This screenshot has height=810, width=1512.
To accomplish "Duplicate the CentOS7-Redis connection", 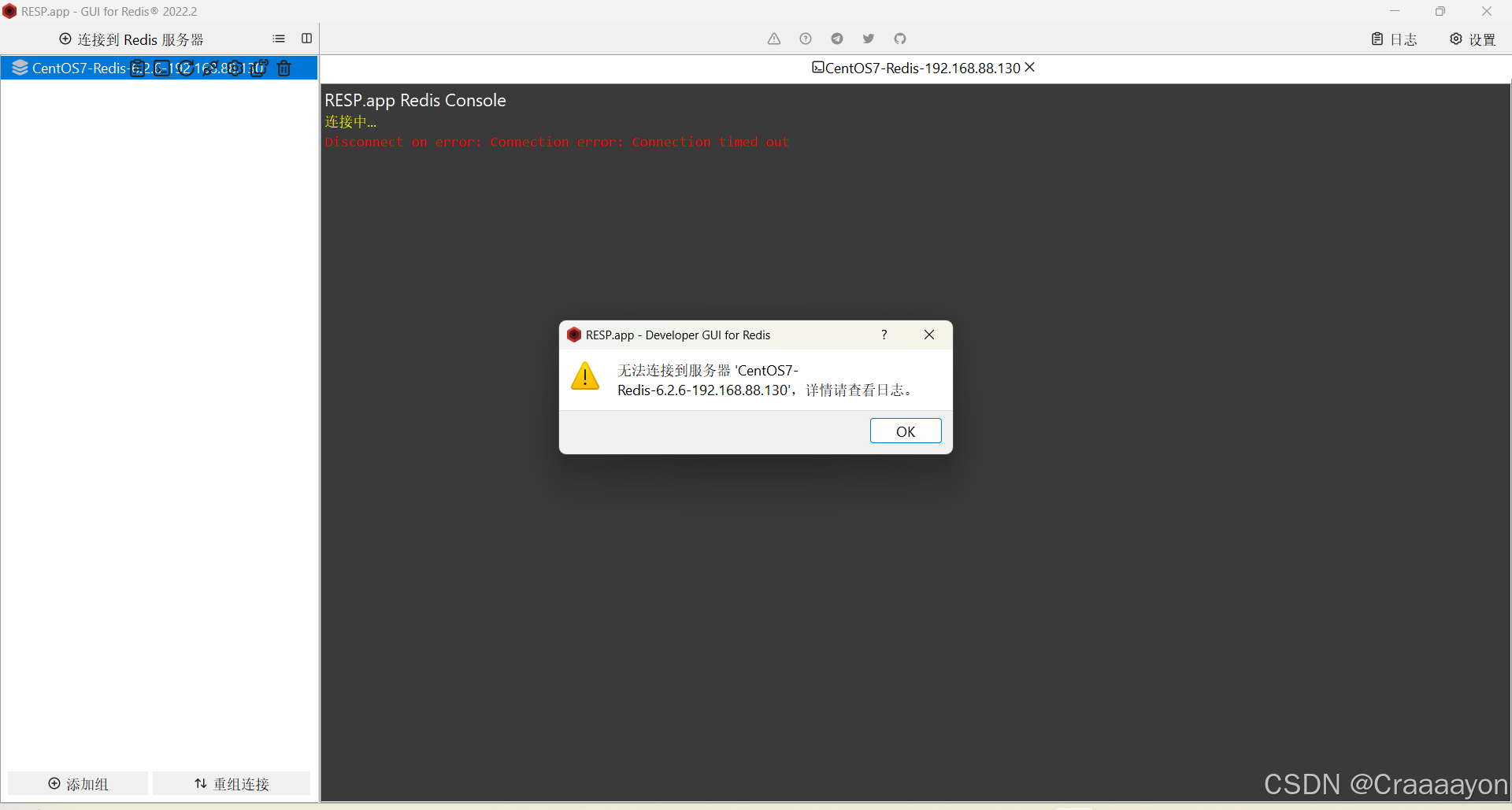I will pyautogui.click(x=259, y=68).
